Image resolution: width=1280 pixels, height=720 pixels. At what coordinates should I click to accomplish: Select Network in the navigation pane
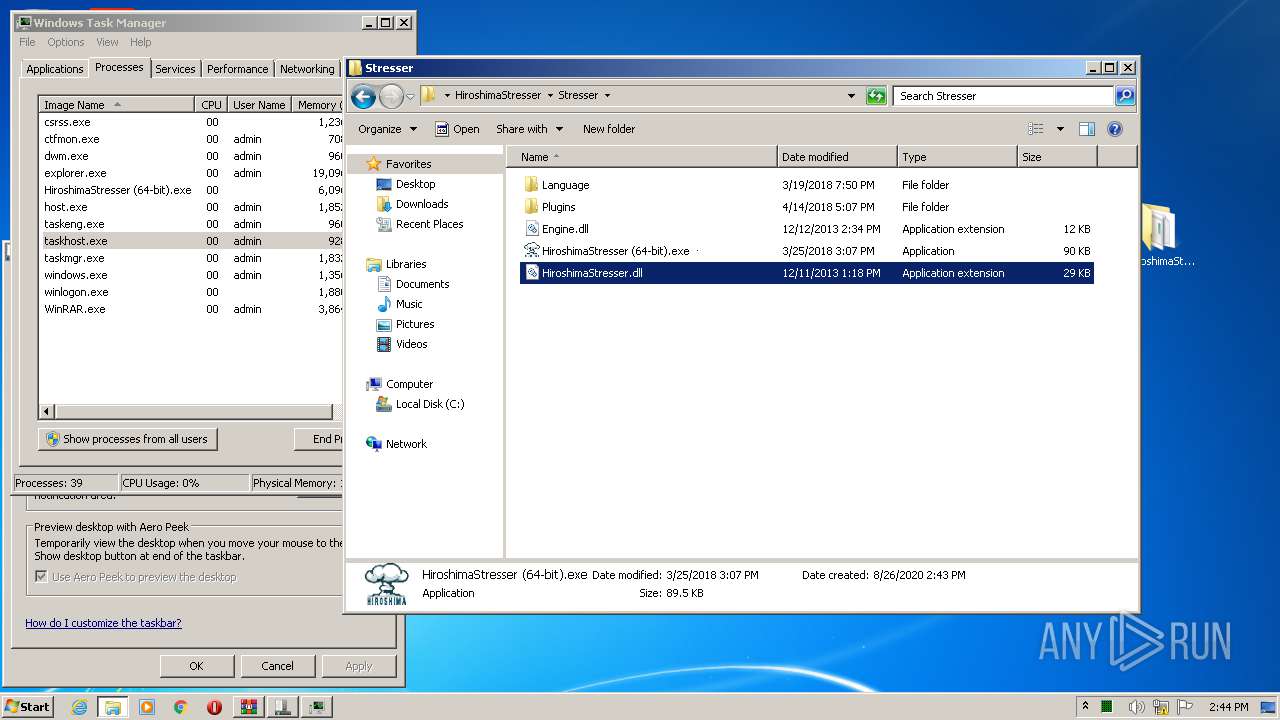[406, 444]
